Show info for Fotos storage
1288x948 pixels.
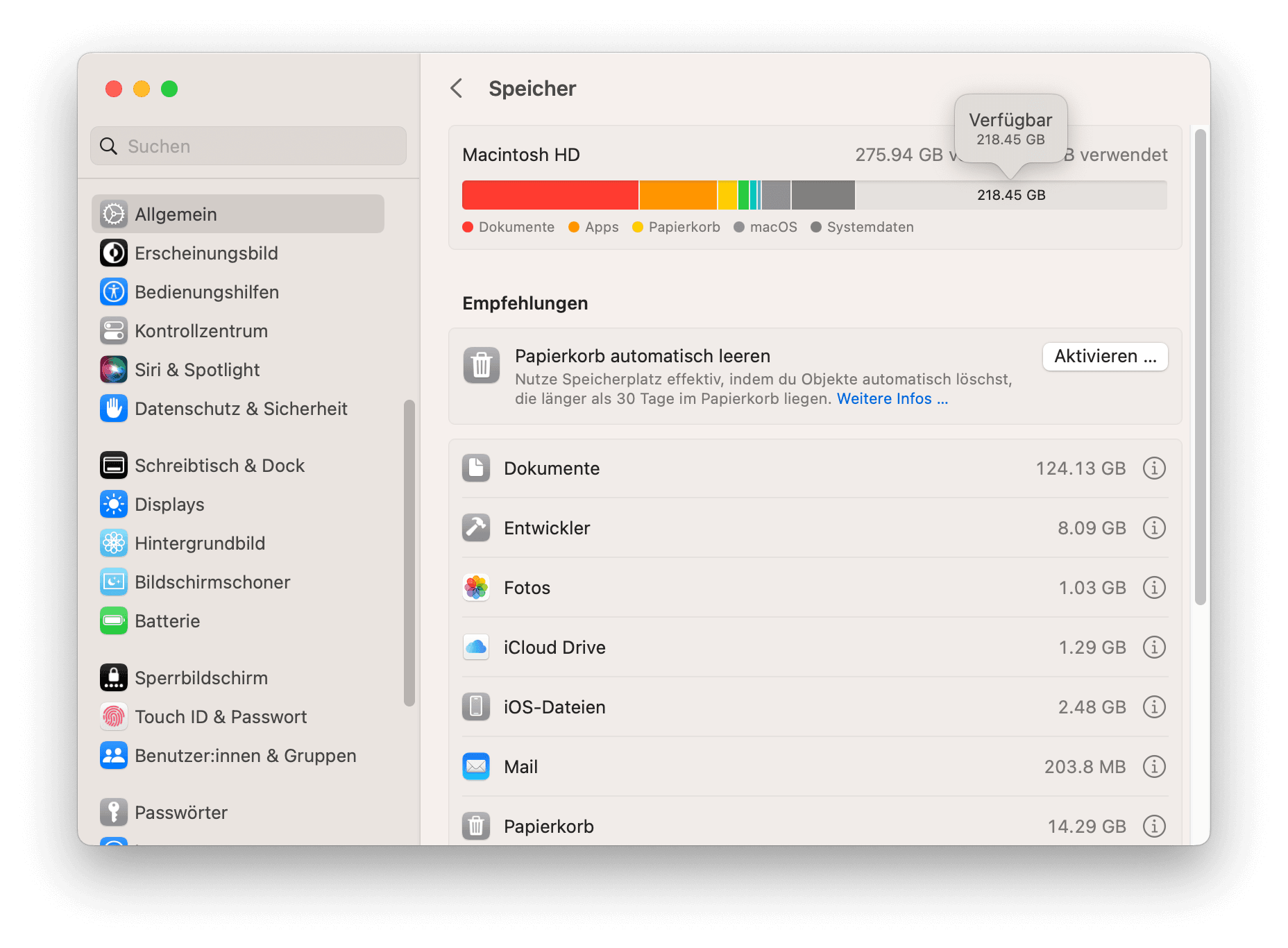[x=1154, y=588]
